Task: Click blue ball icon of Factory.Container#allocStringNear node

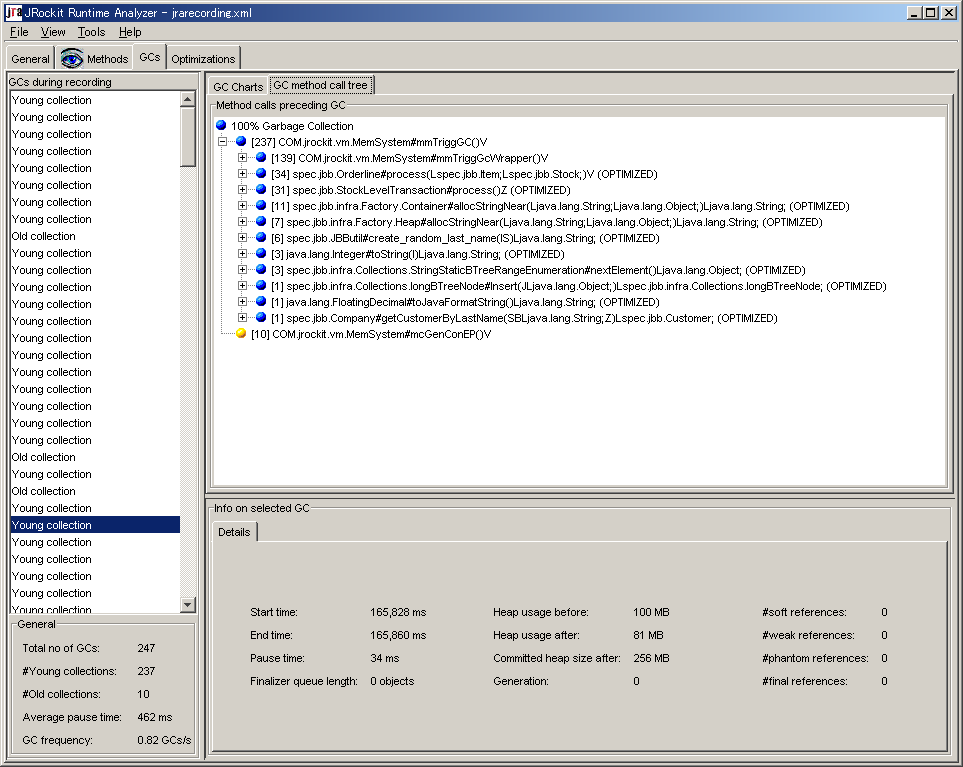Action: point(261,205)
